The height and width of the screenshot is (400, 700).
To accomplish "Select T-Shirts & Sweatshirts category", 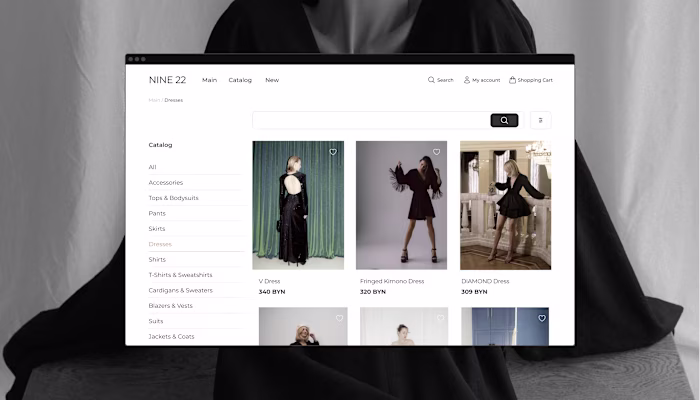I will pyautogui.click(x=180, y=275).
